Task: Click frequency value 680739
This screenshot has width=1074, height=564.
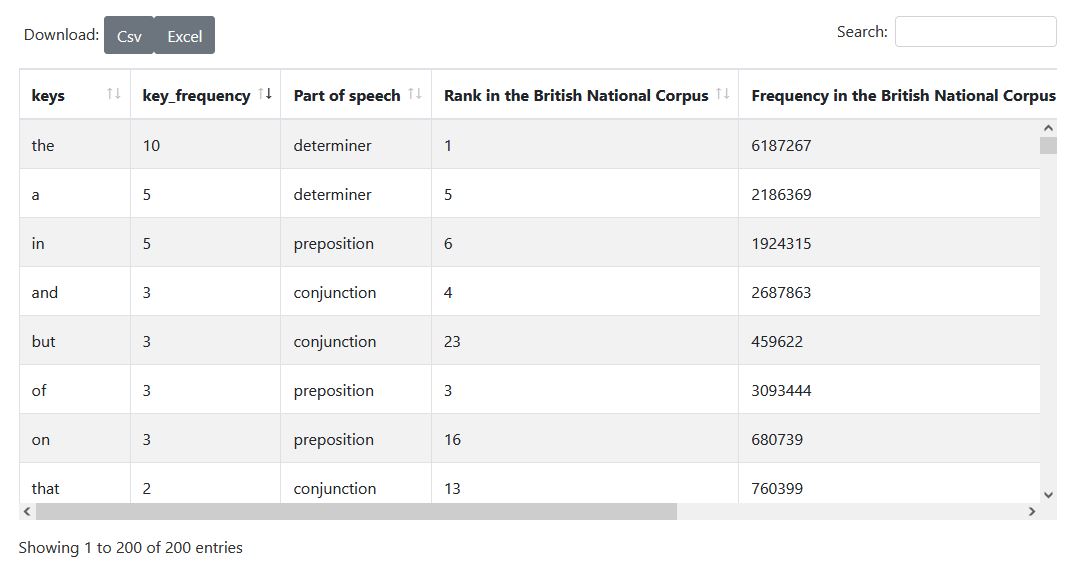Action: pyautogui.click(x=777, y=440)
